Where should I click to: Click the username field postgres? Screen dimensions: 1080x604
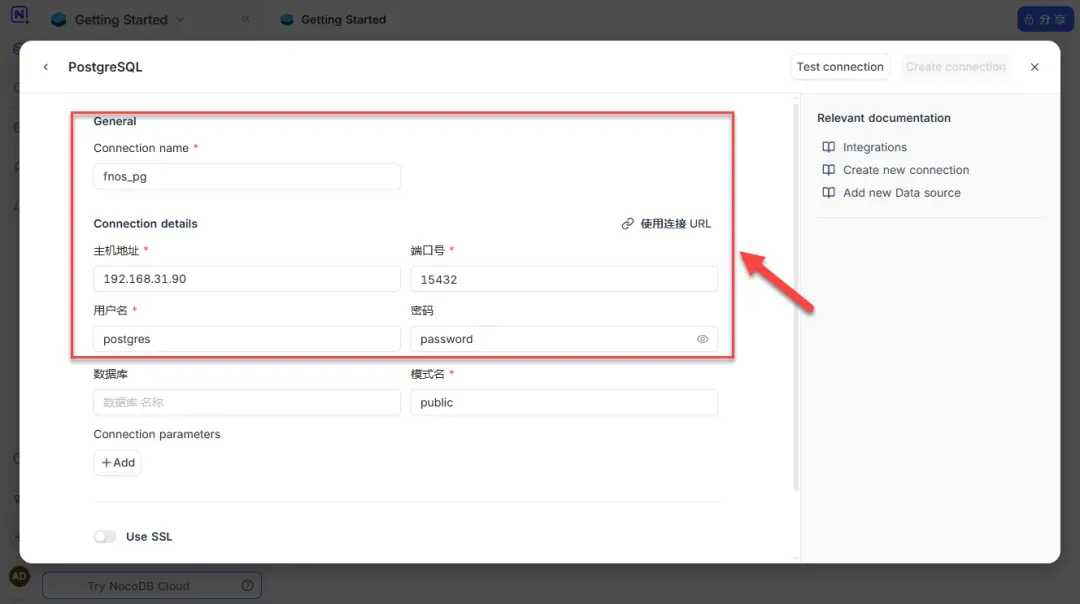pyautogui.click(x=247, y=339)
